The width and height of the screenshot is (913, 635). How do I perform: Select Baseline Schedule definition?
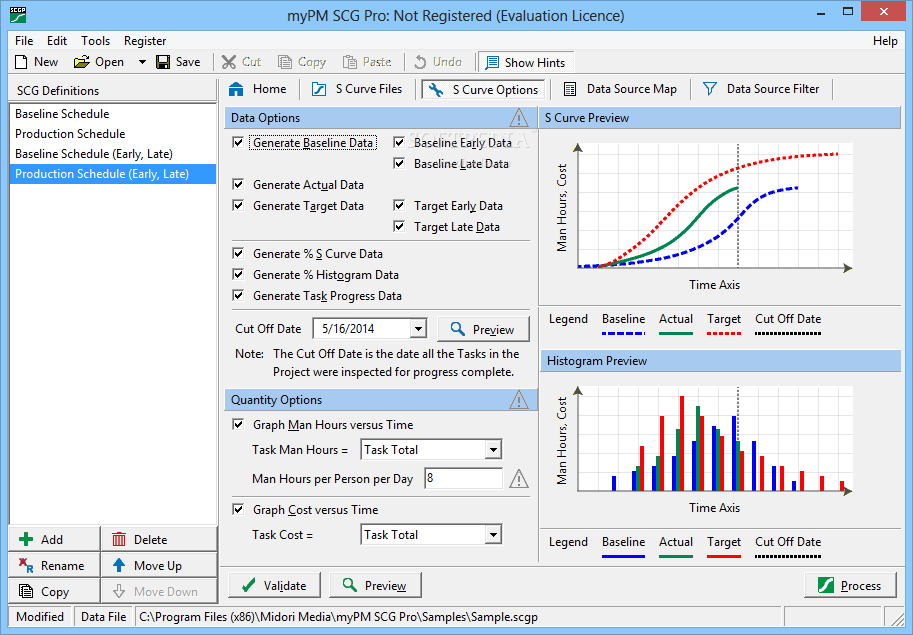[x=113, y=114]
